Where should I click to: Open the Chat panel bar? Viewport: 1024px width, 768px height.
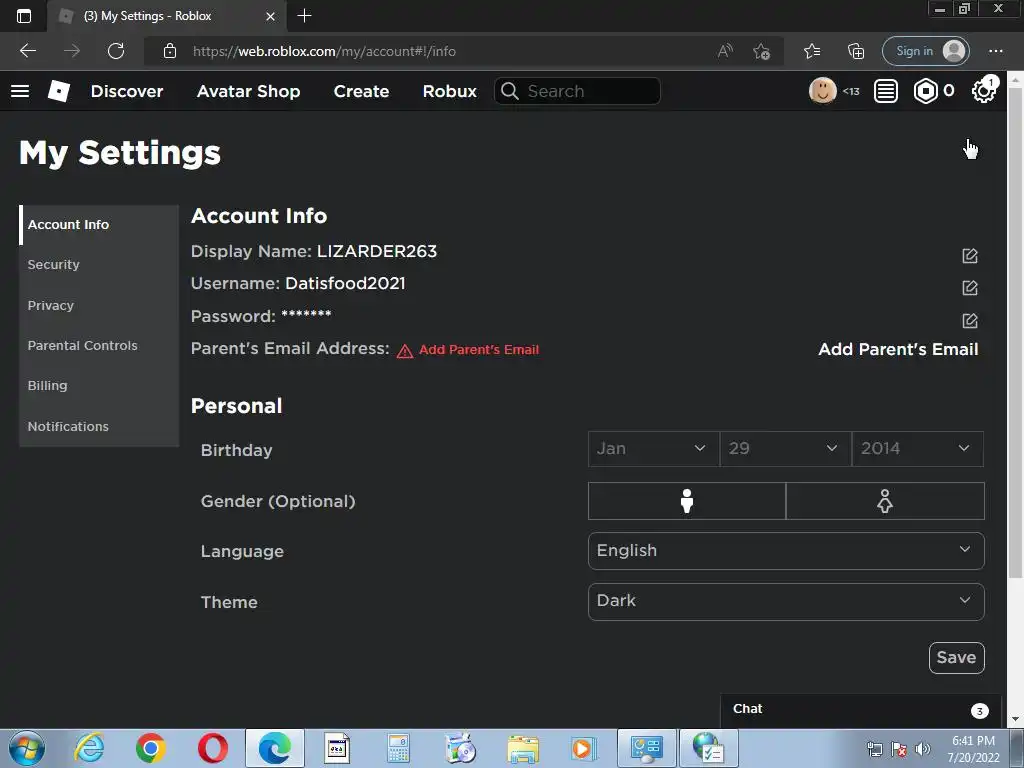[860, 710]
